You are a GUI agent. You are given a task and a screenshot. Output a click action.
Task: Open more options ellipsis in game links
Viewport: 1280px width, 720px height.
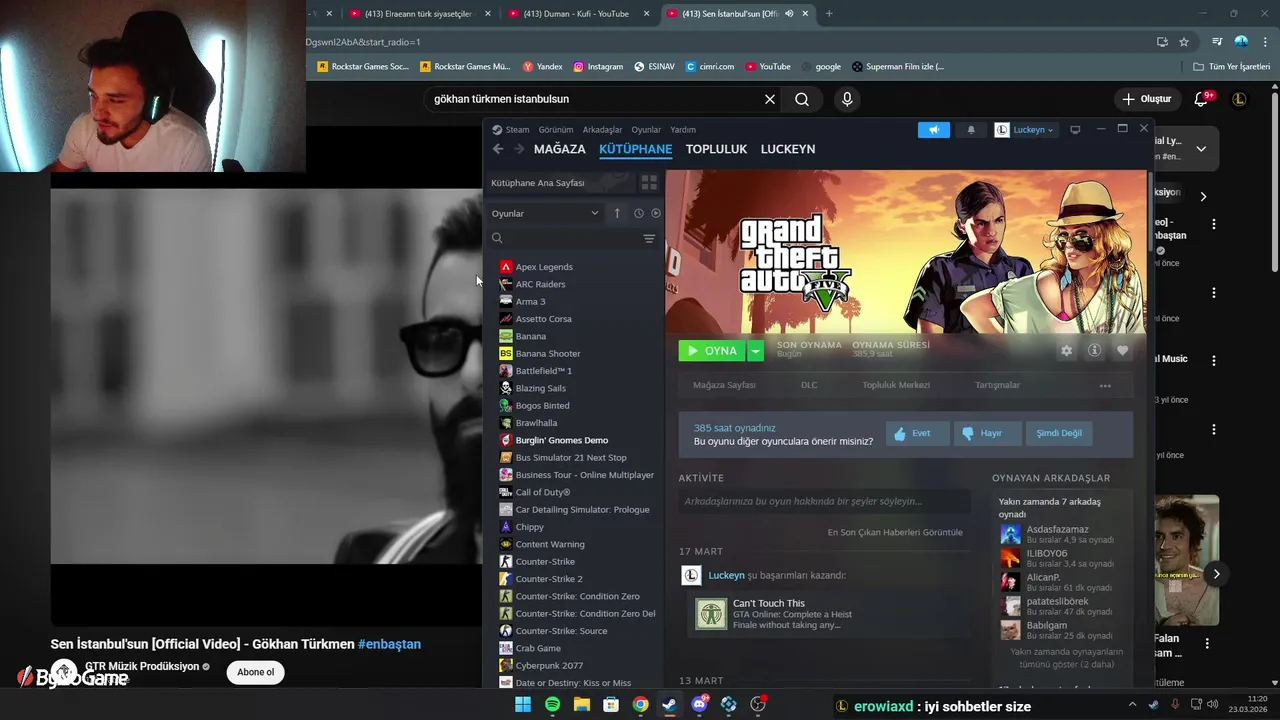click(x=1105, y=385)
